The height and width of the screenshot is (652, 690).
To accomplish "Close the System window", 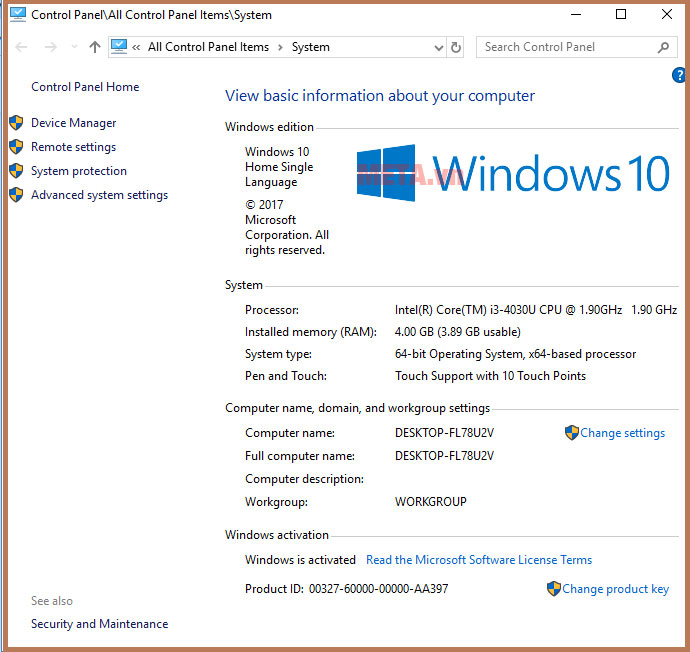I will click(x=666, y=15).
